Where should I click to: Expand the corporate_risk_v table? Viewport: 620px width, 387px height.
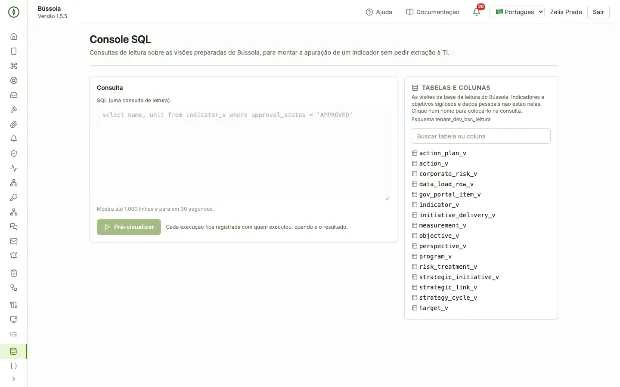(x=444, y=174)
